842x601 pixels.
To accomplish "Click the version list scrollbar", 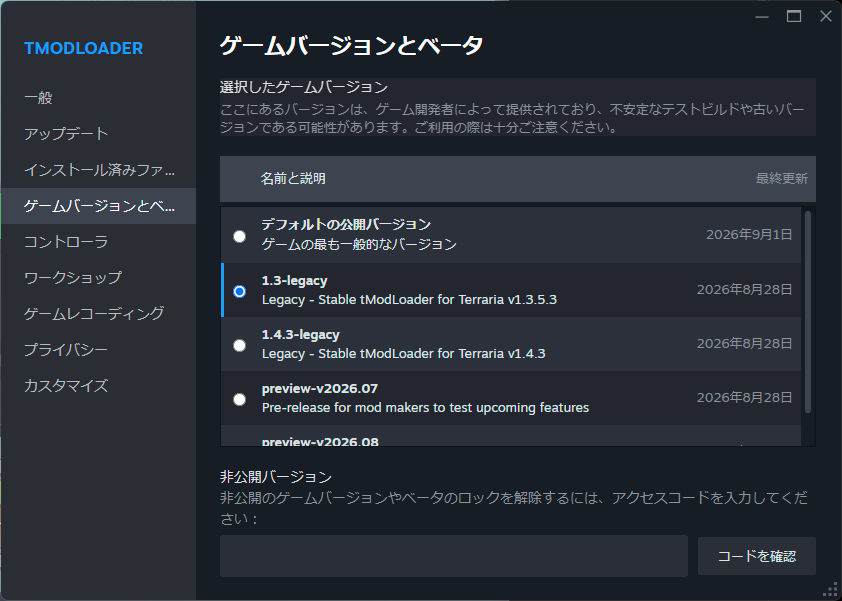I will (x=808, y=312).
